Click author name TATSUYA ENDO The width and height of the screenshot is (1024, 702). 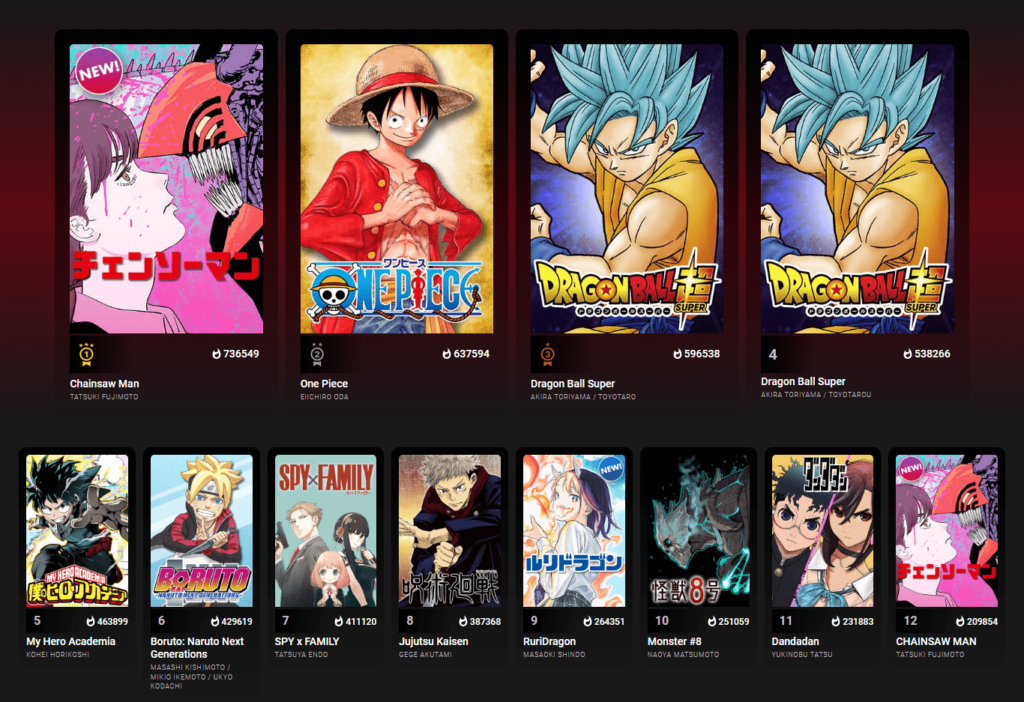click(301, 654)
